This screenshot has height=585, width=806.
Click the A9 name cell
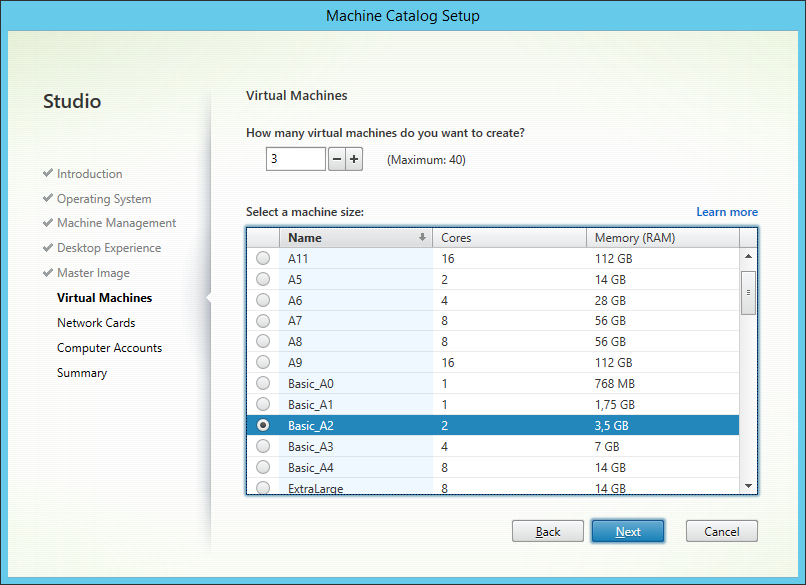coord(356,363)
